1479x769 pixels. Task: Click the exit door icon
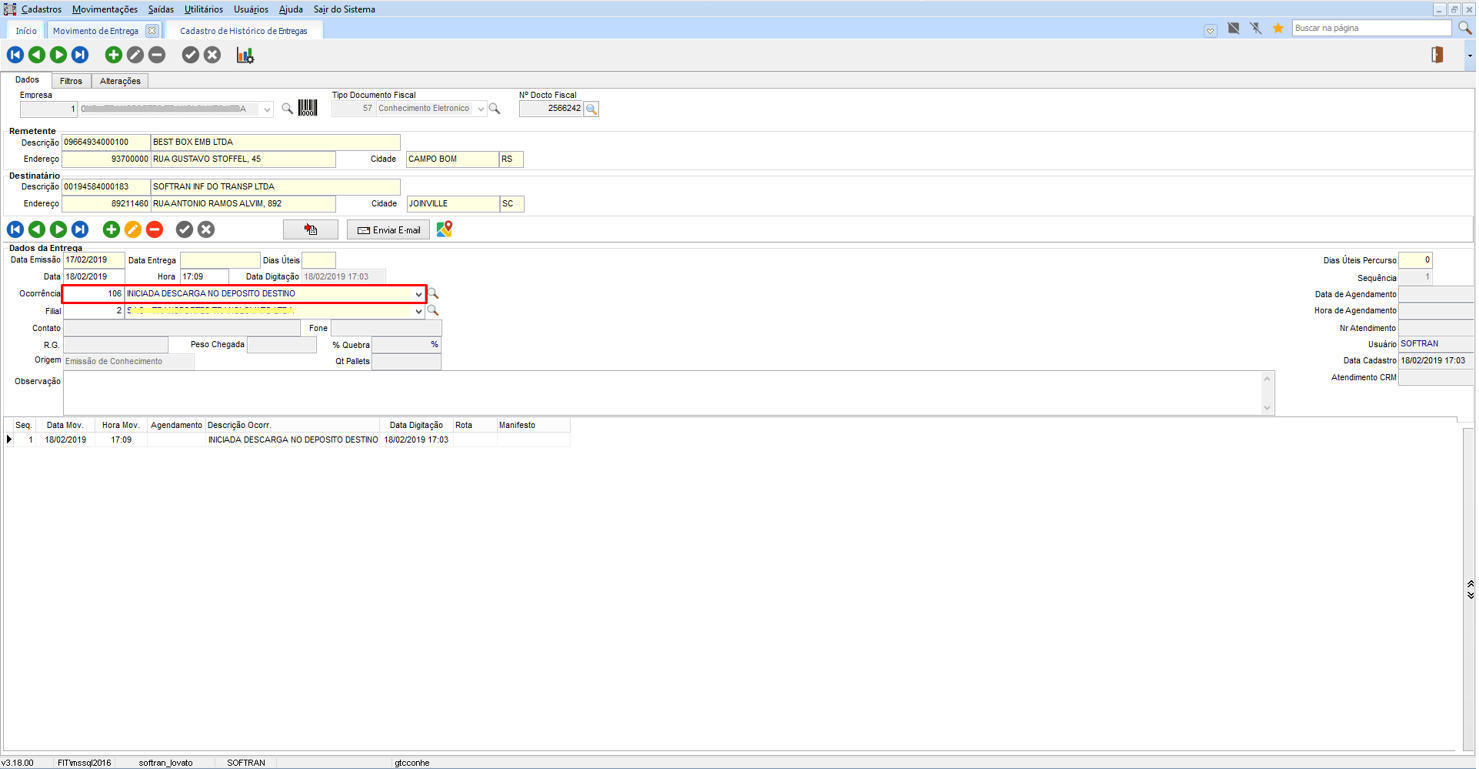click(x=1438, y=55)
